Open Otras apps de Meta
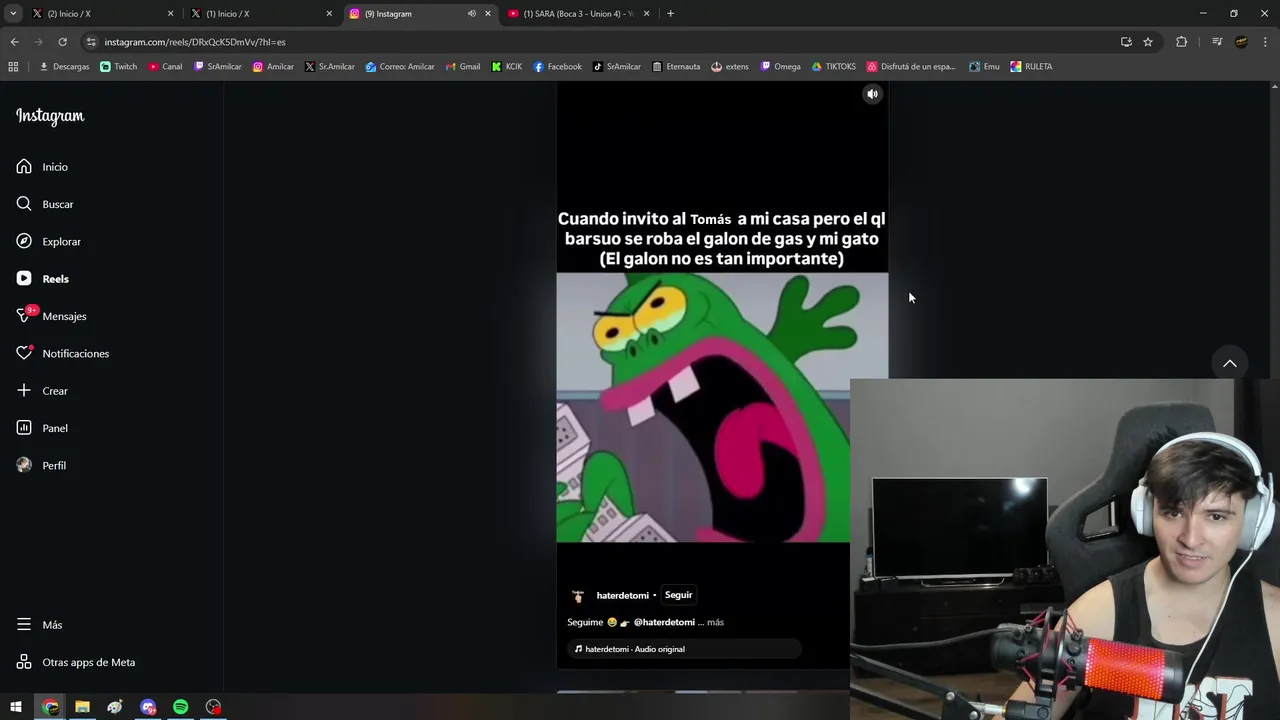Viewport: 1280px width, 720px height. click(x=75, y=662)
